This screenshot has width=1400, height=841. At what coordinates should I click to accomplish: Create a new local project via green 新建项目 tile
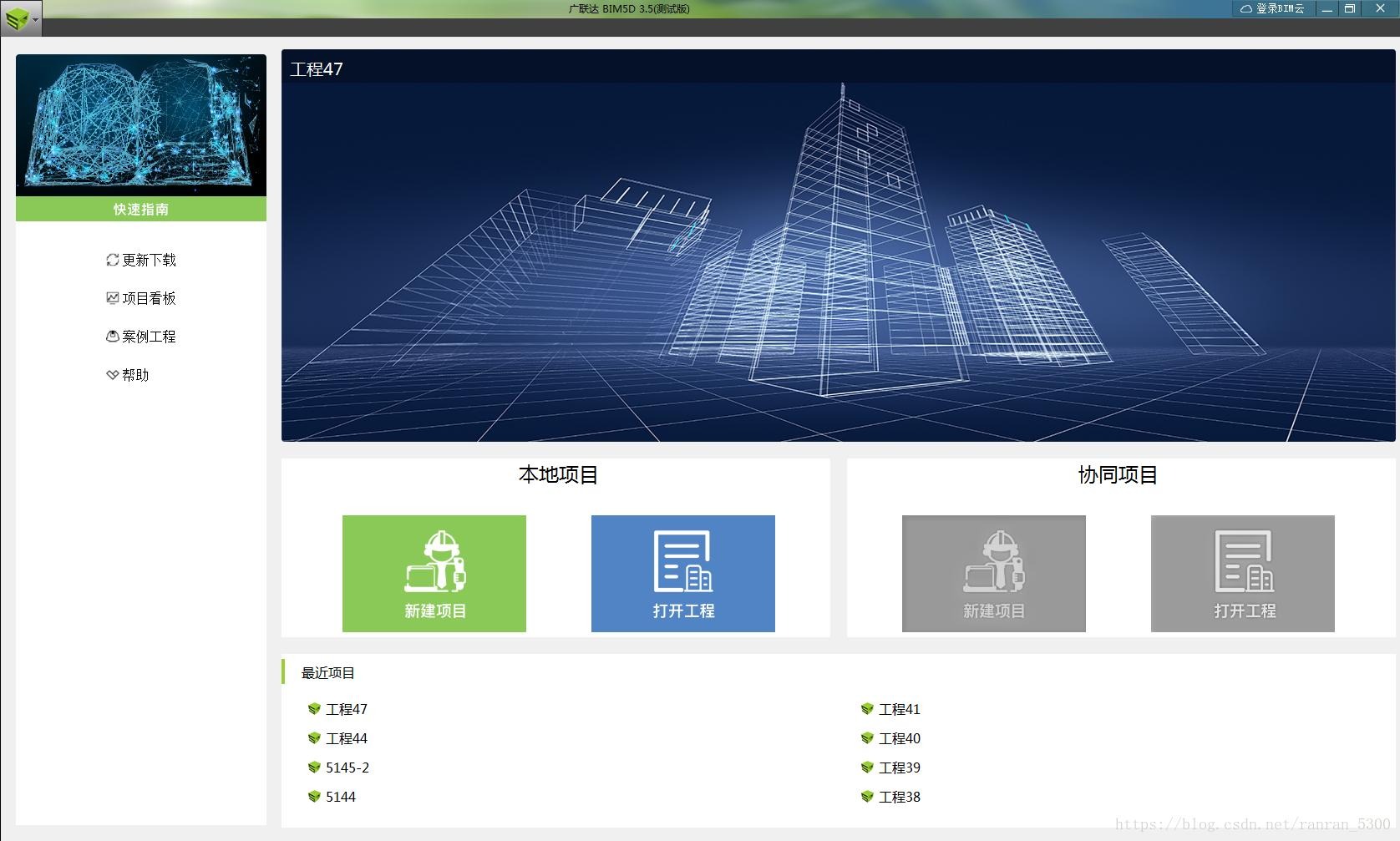tap(434, 574)
